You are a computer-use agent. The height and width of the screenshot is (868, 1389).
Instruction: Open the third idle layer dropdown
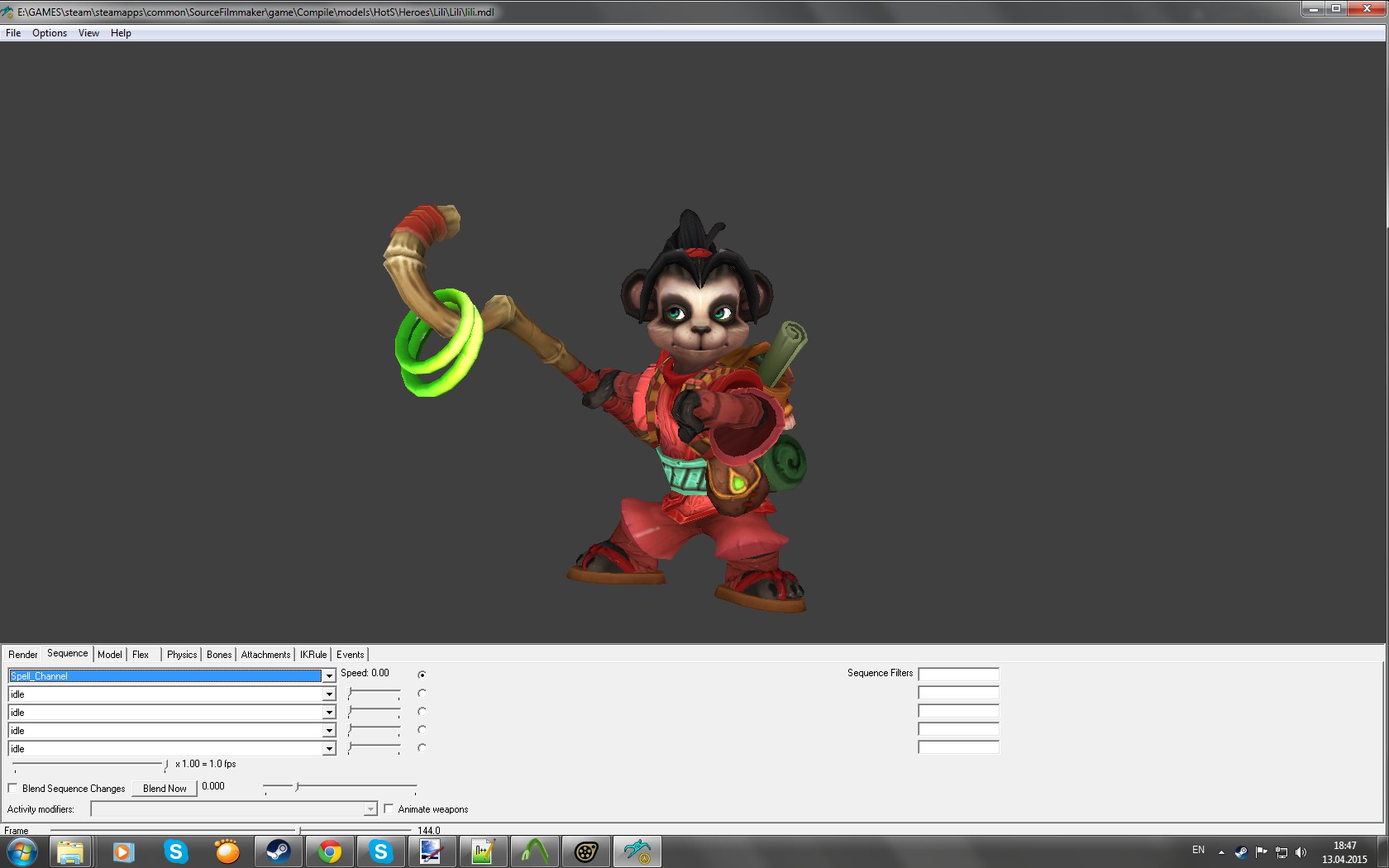329,731
